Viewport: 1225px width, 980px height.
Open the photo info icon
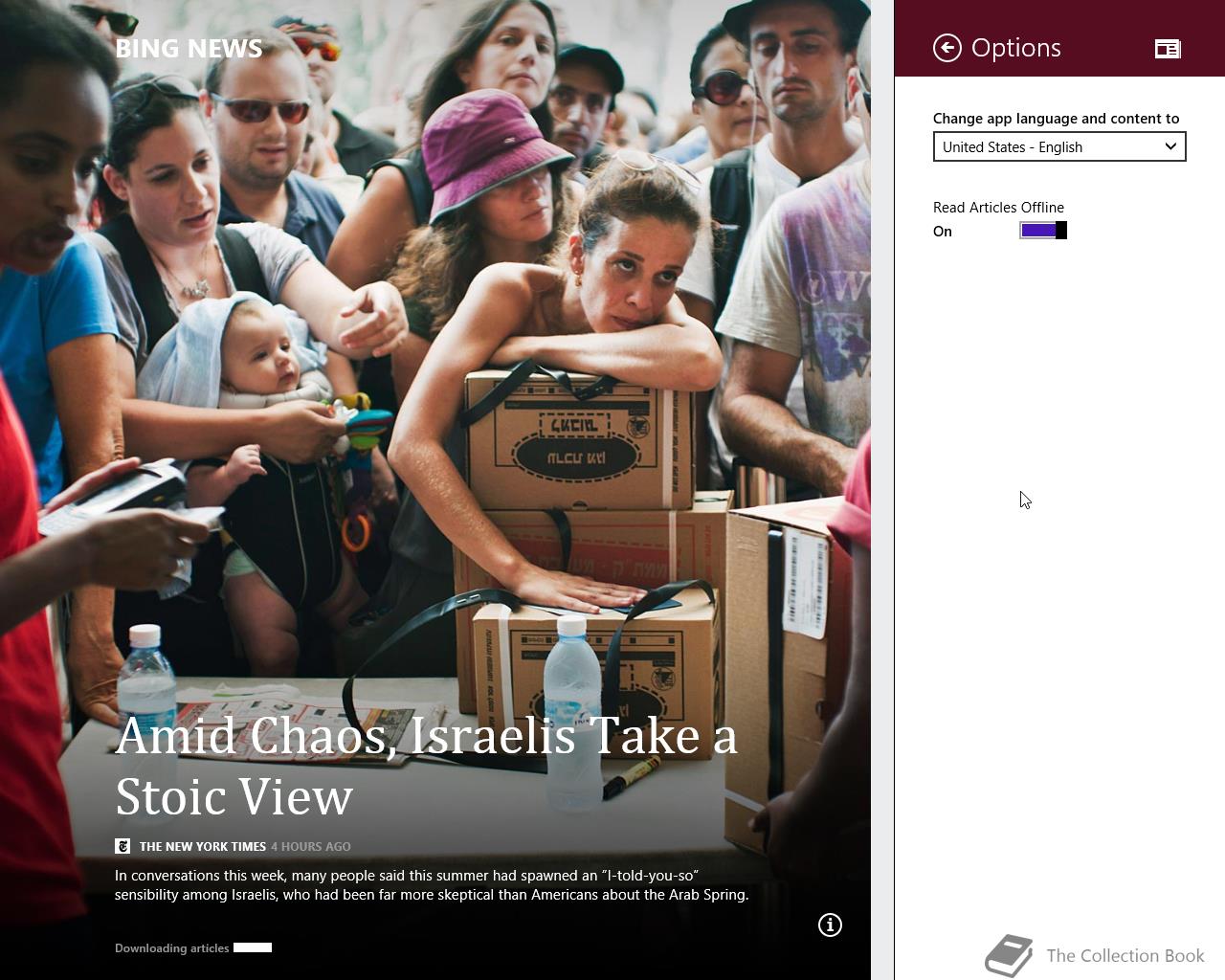tap(830, 924)
